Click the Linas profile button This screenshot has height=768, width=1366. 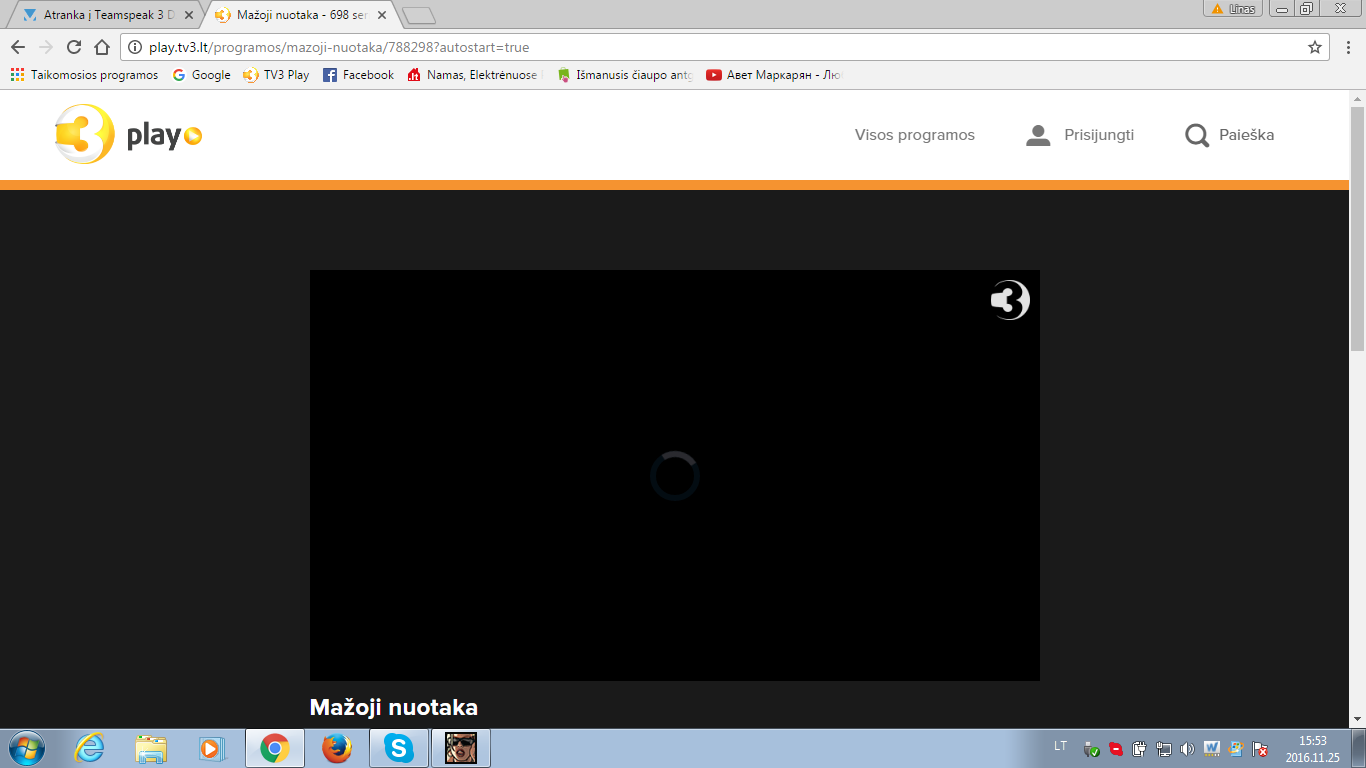1235,8
